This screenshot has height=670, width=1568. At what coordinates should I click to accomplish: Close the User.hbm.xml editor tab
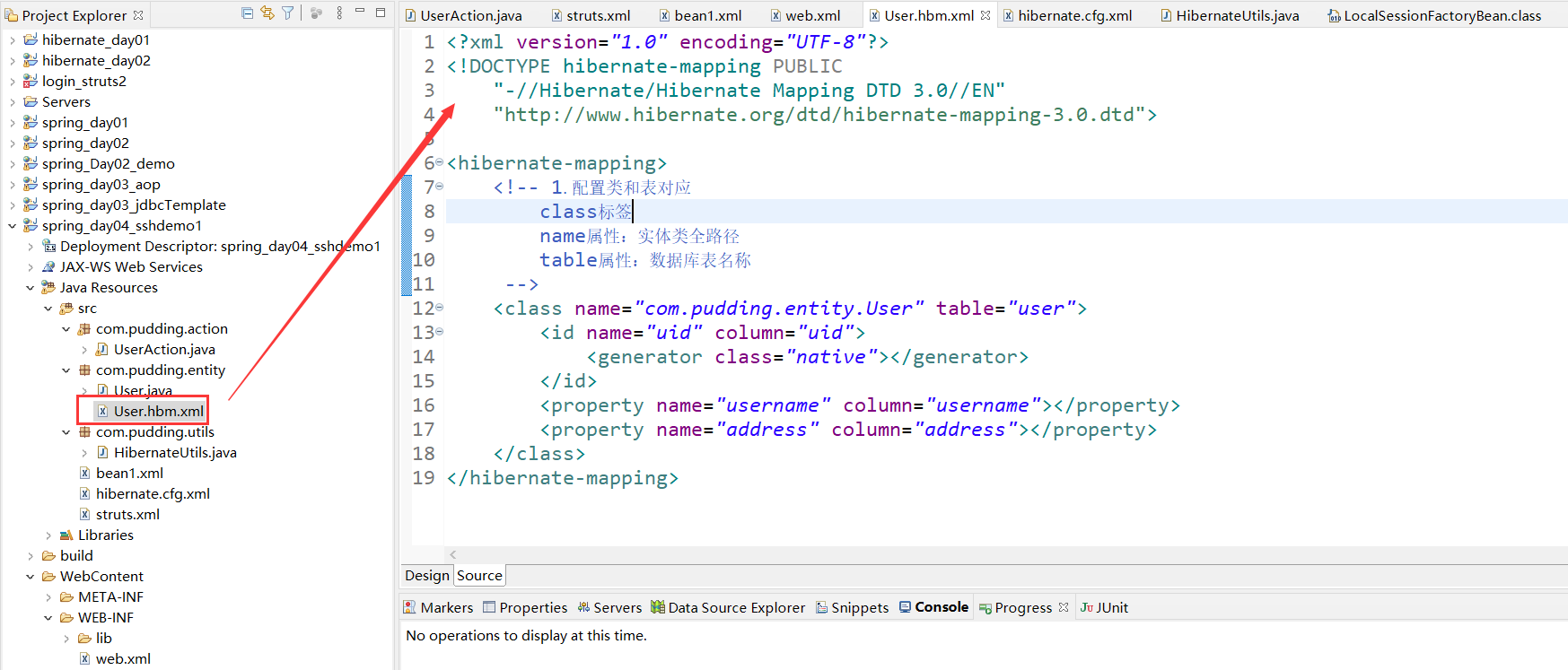point(985,15)
